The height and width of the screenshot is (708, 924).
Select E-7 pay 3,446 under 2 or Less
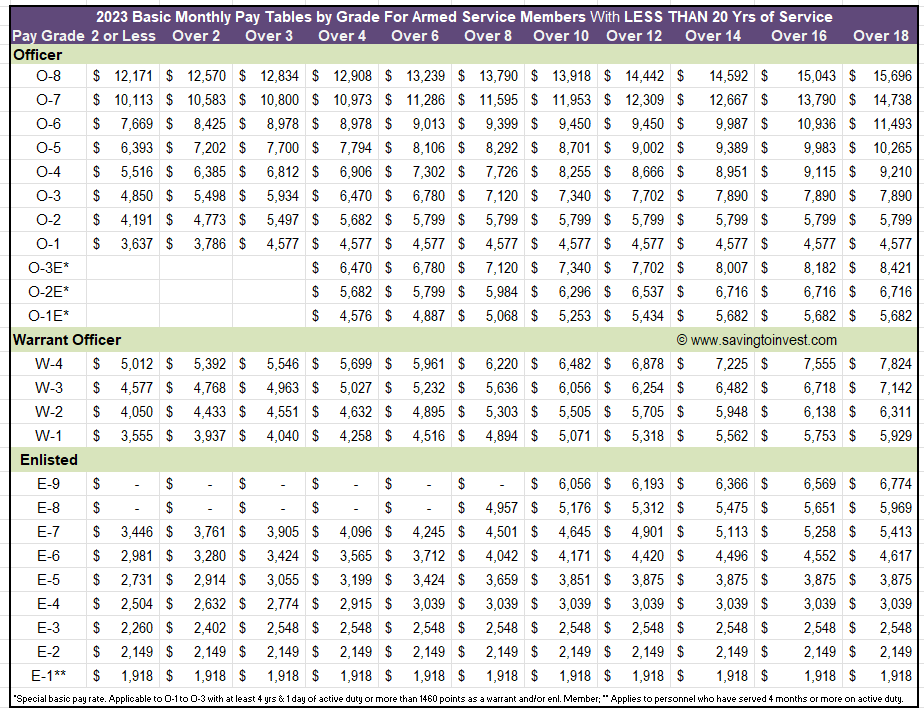[137, 532]
